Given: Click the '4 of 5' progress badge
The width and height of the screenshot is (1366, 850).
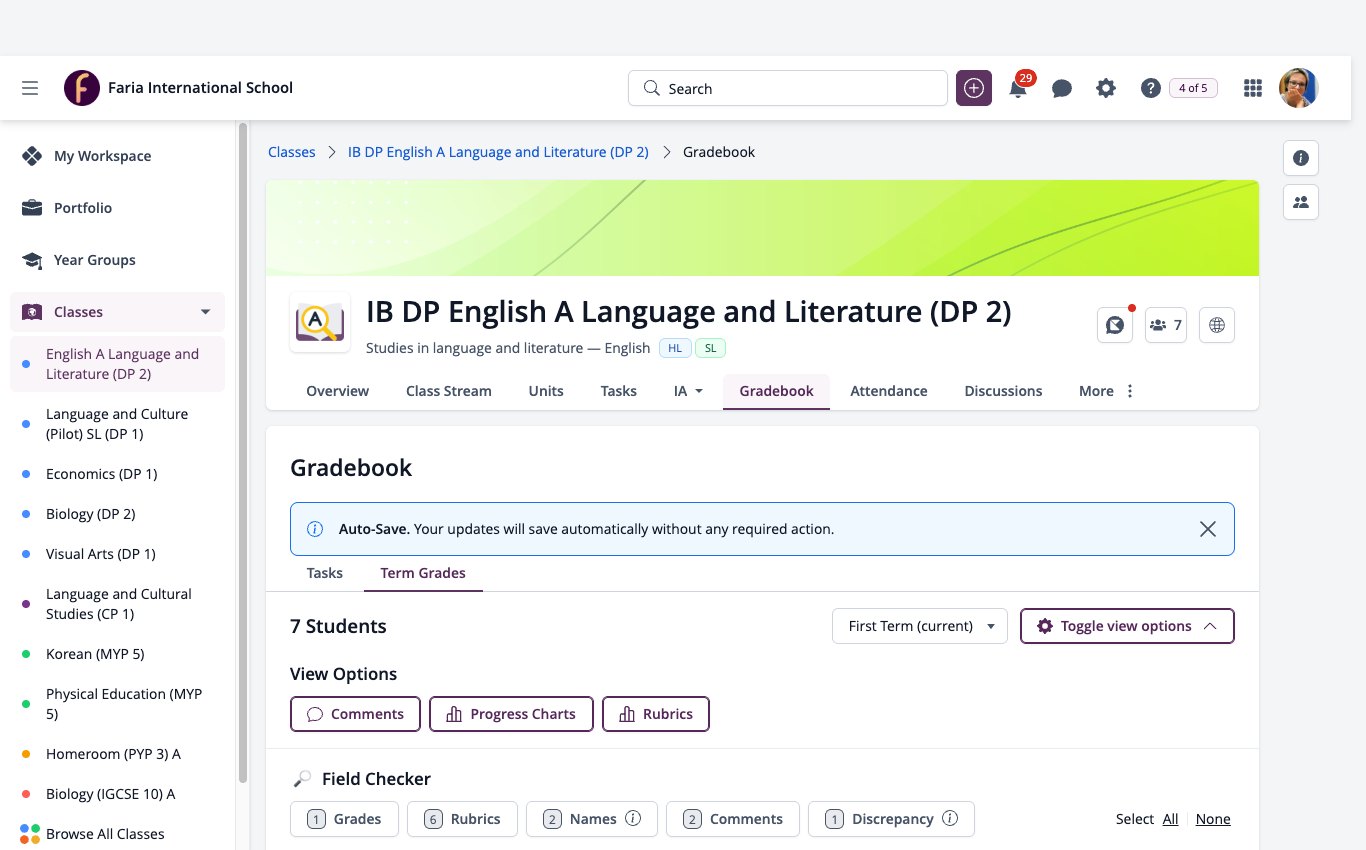Looking at the screenshot, I should [1193, 88].
